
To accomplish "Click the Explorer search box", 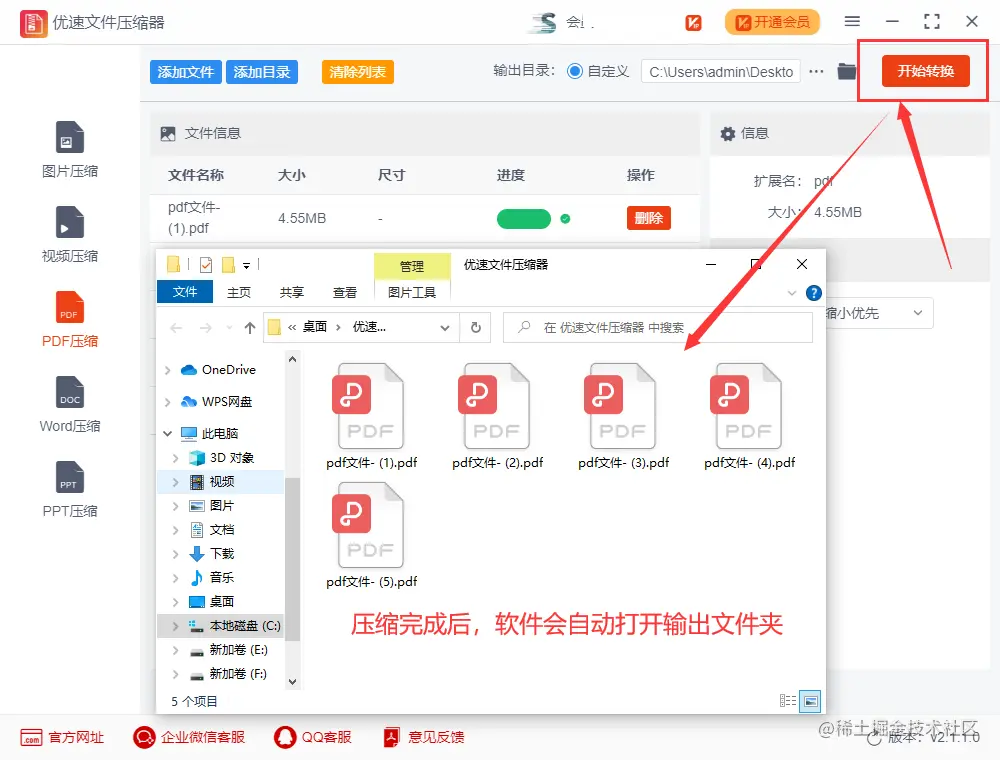I will click(x=658, y=328).
